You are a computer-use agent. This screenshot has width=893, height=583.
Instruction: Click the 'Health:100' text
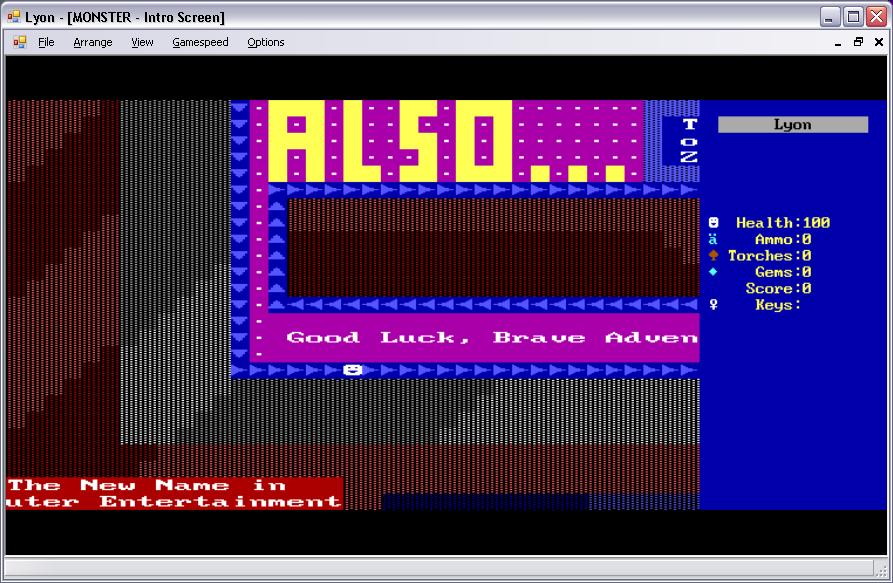(783, 223)
